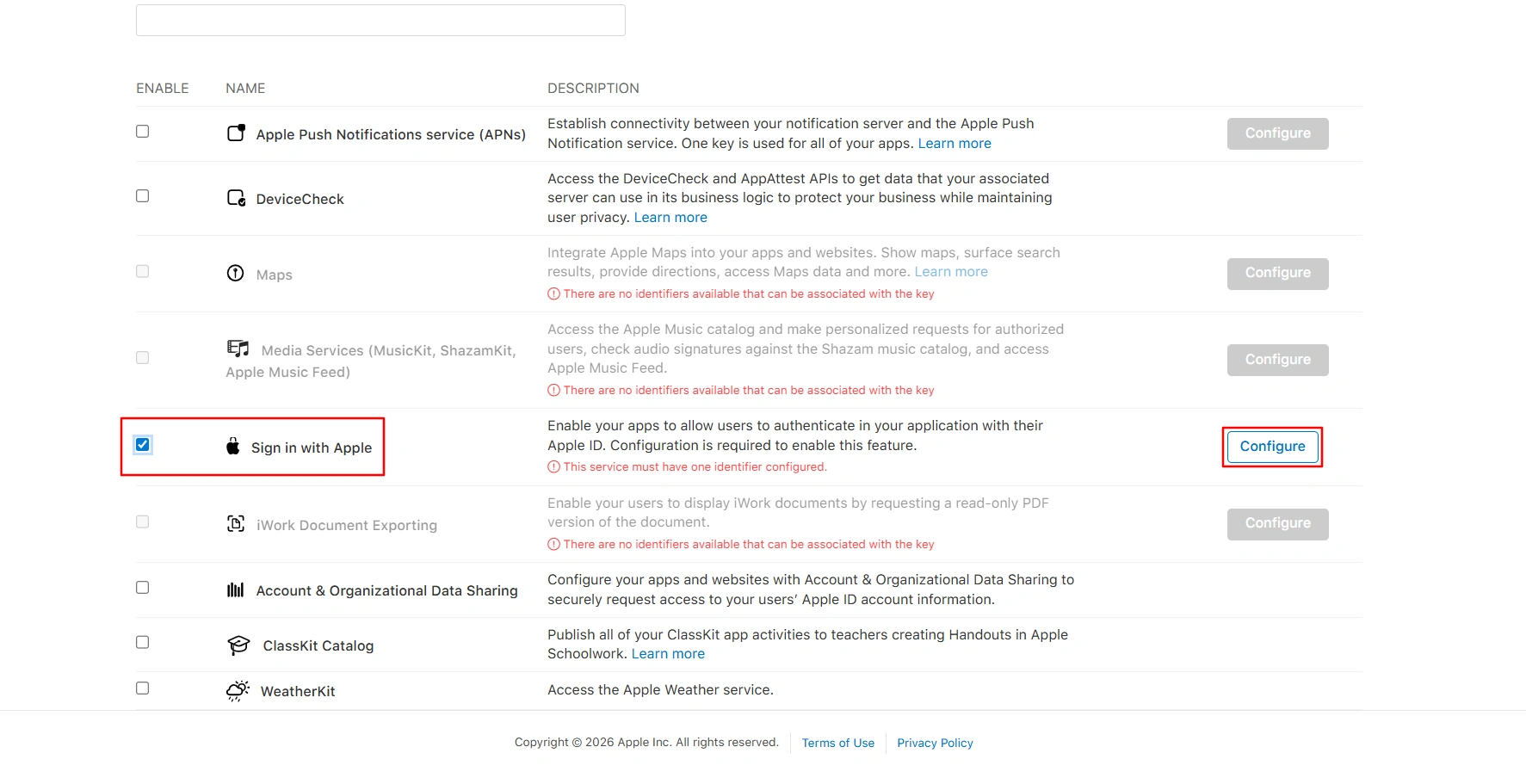The height and width of the screenshot is (784, 1526).
Task: Open Learn more link in ClassKit Catalog description
Action: click(x=668, y=654)
